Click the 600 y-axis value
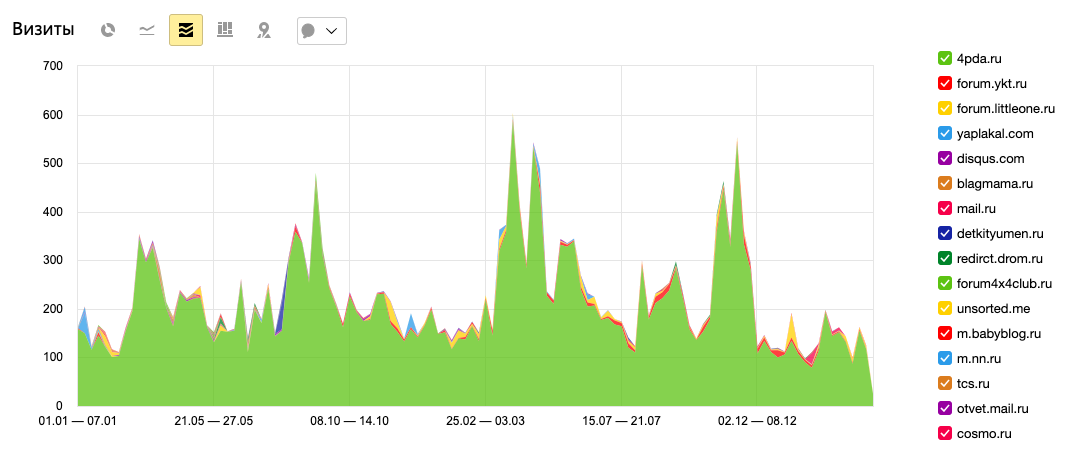This screenshot has height=451, width=1072. [x=54, y=115]
